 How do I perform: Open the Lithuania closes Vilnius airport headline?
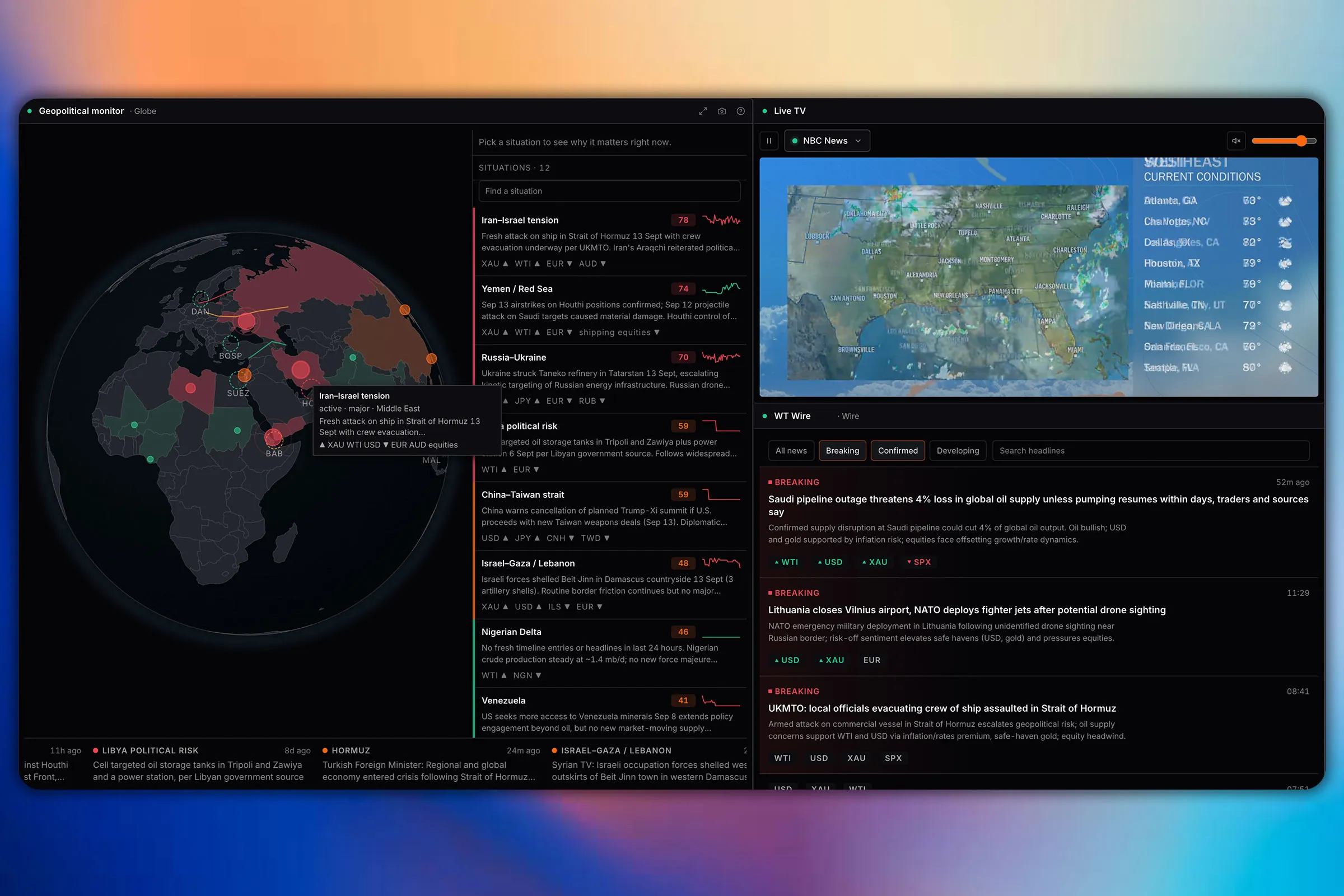967,610
